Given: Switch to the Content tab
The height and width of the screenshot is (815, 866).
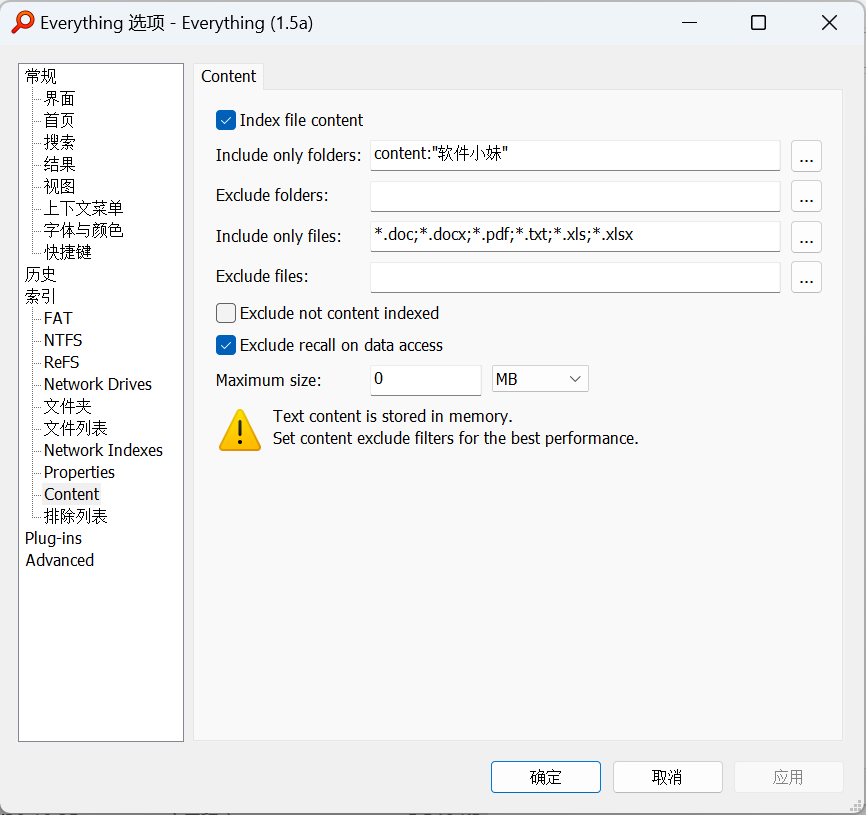Looking at the screenshot, I should (228, 76).
